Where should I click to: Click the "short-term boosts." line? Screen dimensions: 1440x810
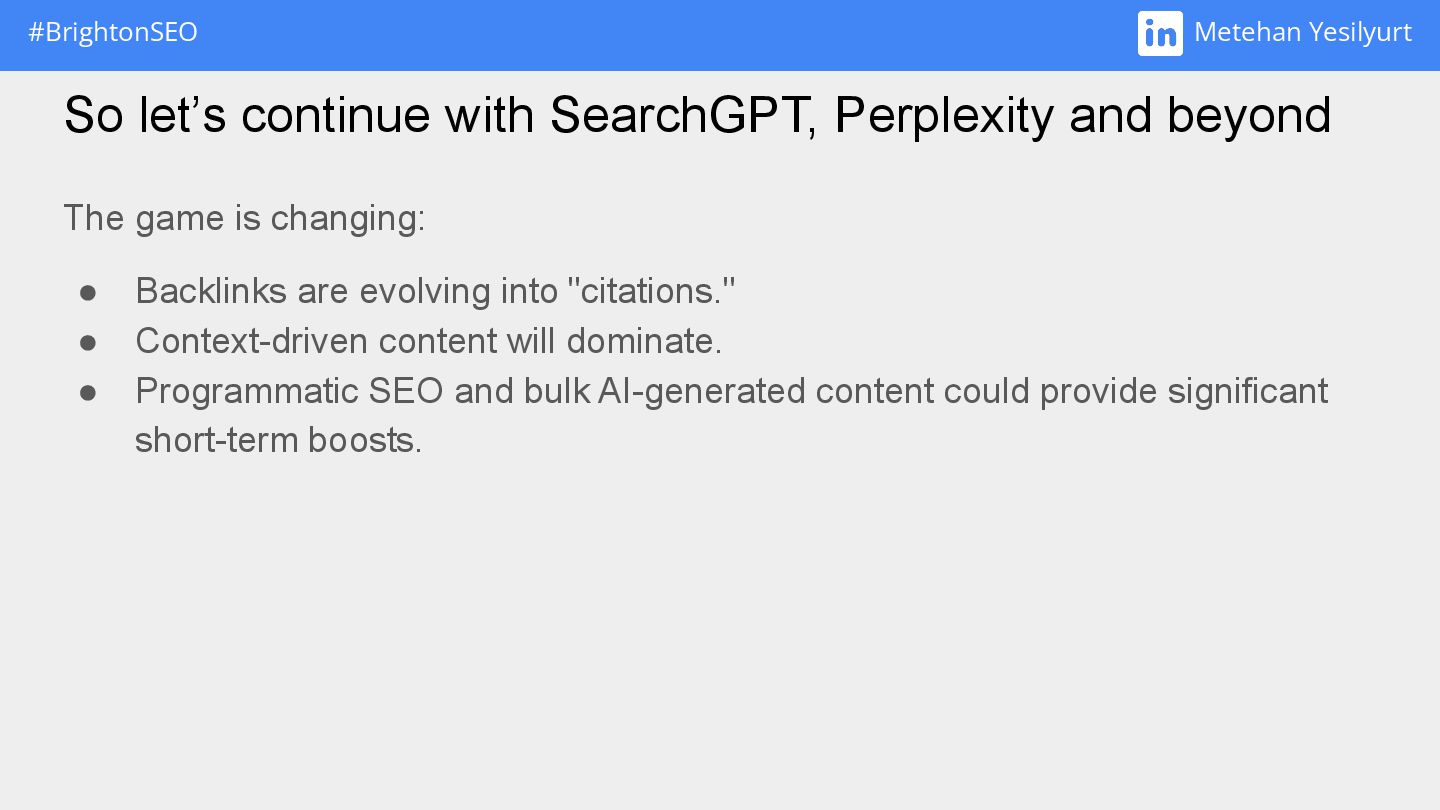[279, 441]
